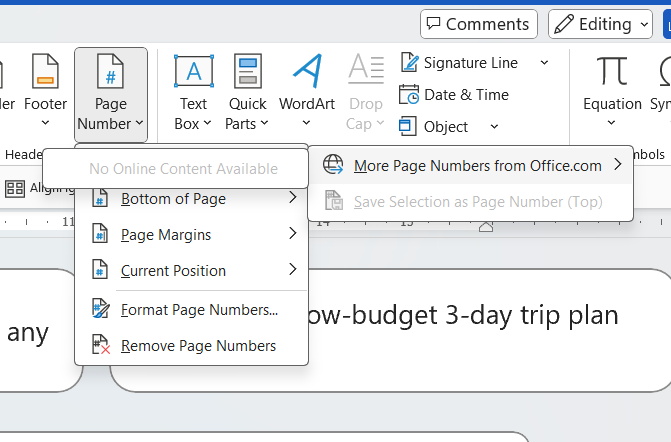Click the Bottom of Page icon
Image resolution: width=671 pixels, height=442 pixels.
[100, 199]
